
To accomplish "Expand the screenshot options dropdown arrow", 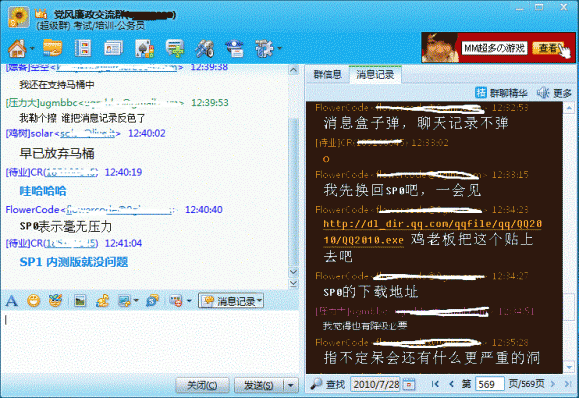I will tap(136, 301).
